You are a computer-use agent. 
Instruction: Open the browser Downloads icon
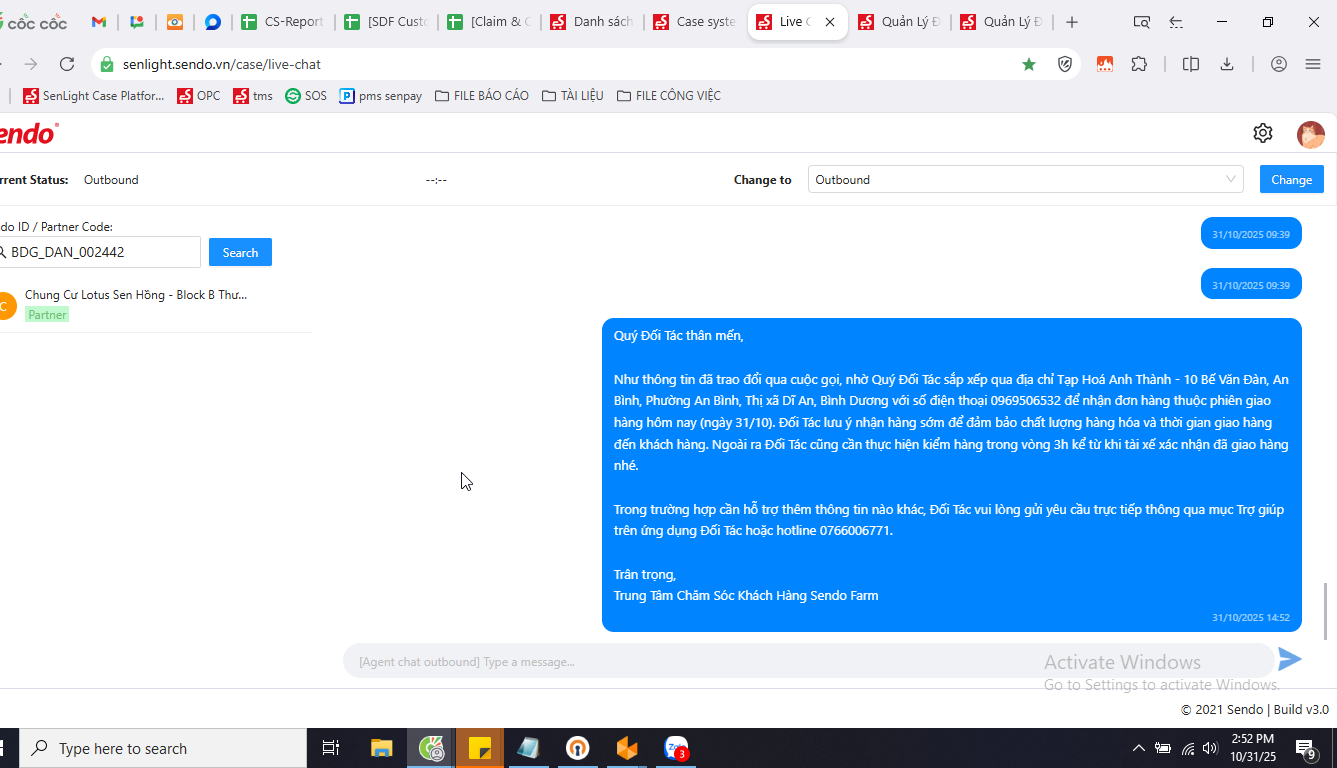click(x=1227, y=64)
